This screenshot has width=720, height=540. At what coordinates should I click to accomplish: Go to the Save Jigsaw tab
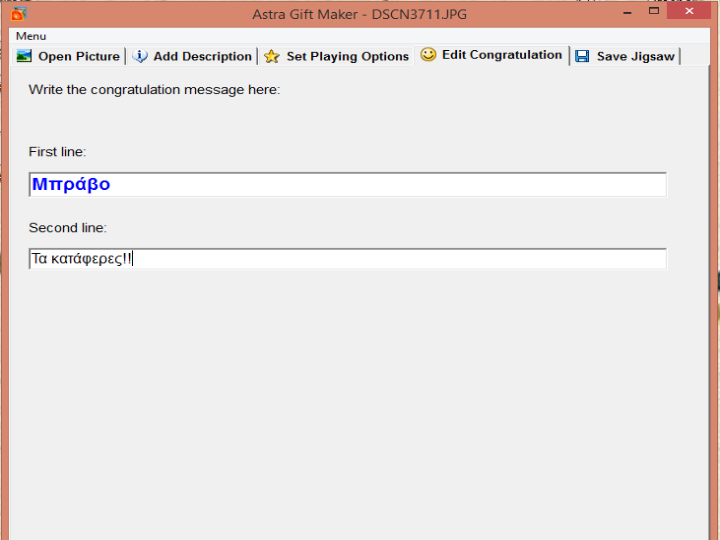point(625,56)
